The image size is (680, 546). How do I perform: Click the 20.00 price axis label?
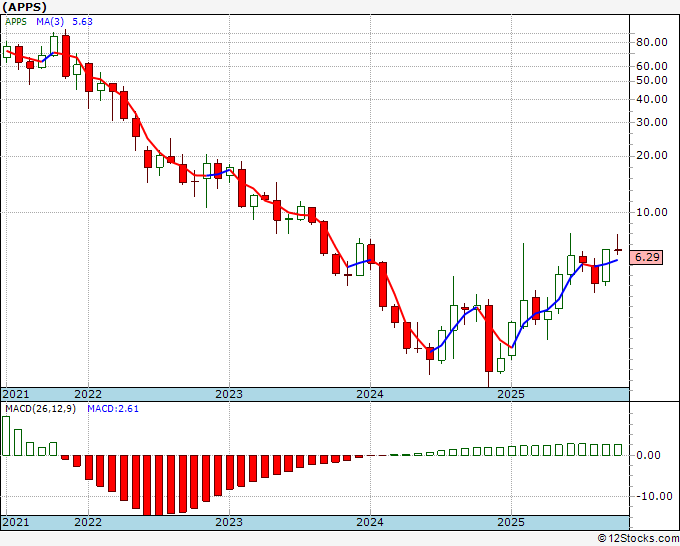tap(651, 155)
